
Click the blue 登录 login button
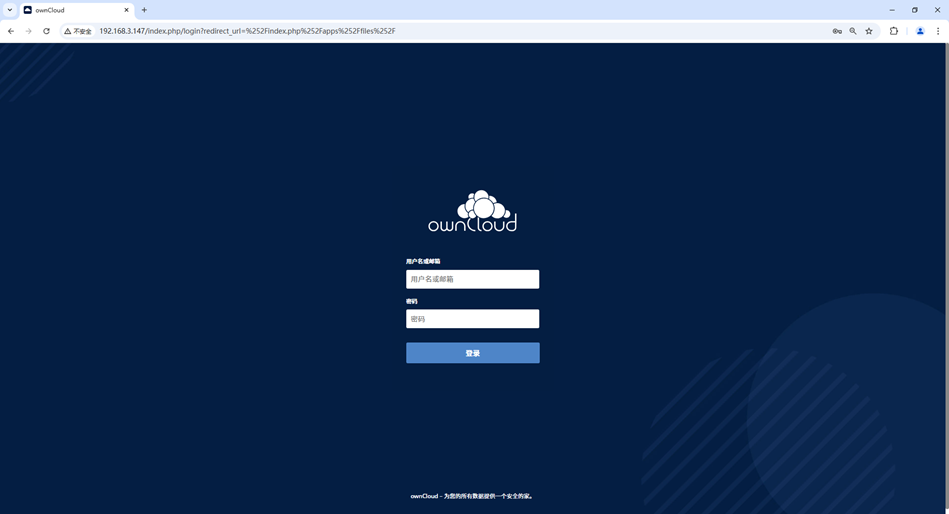pos(473,353)
